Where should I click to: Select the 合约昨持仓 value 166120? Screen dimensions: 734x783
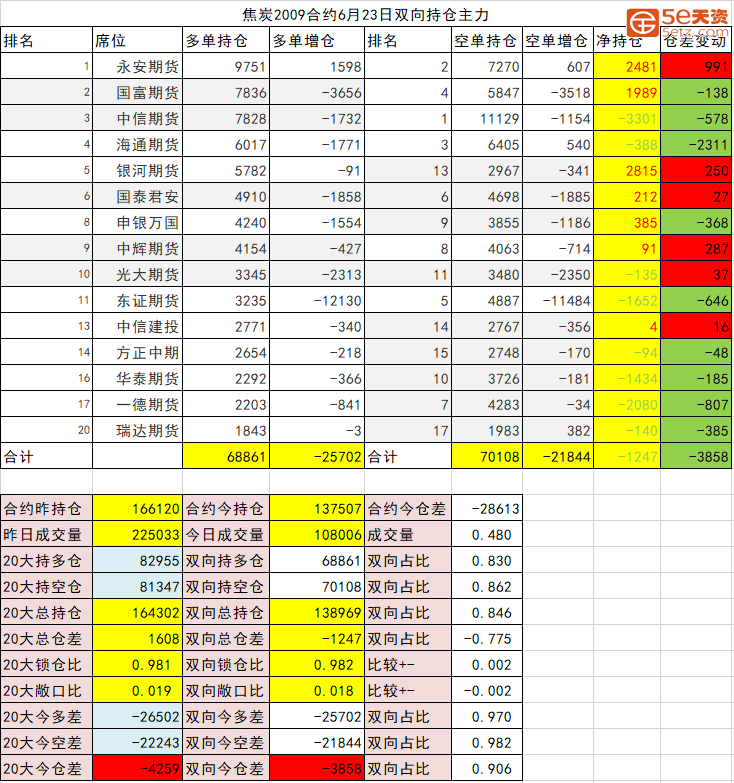pyautogui.click(x=137, y=508)
